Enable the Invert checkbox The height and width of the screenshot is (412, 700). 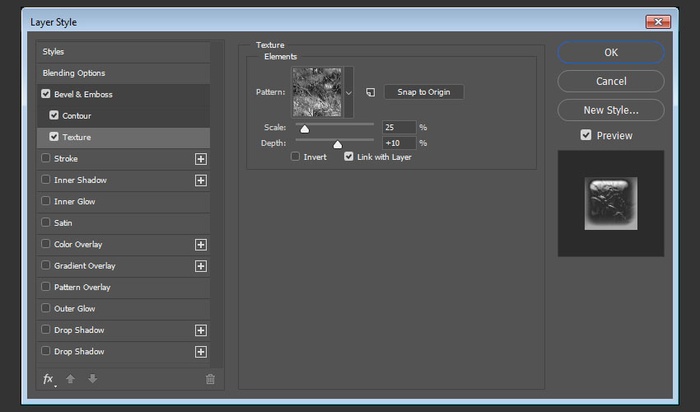[x=296, y=157]
